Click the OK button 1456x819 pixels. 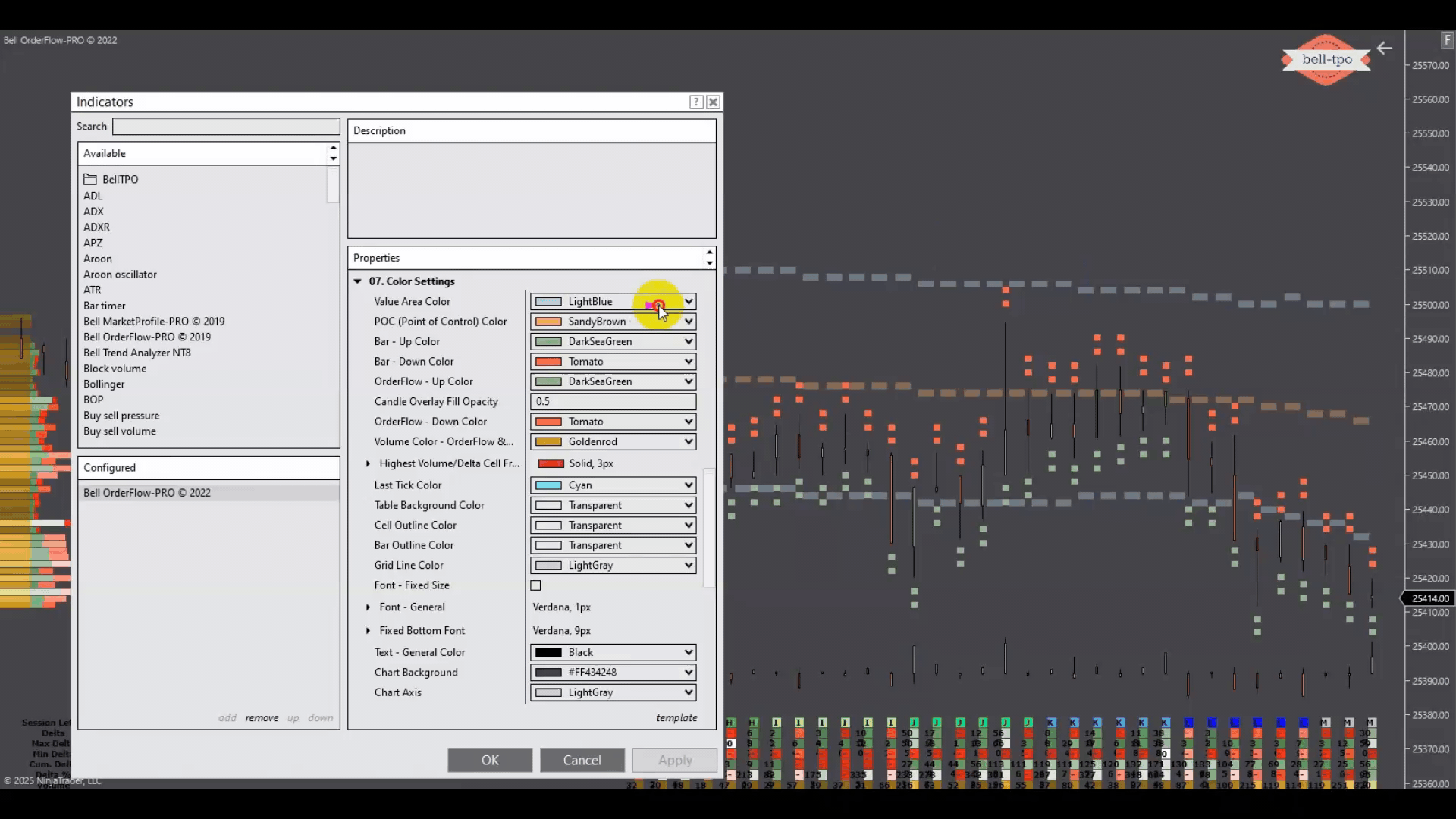pyautogui.click(x=490, y=760)
